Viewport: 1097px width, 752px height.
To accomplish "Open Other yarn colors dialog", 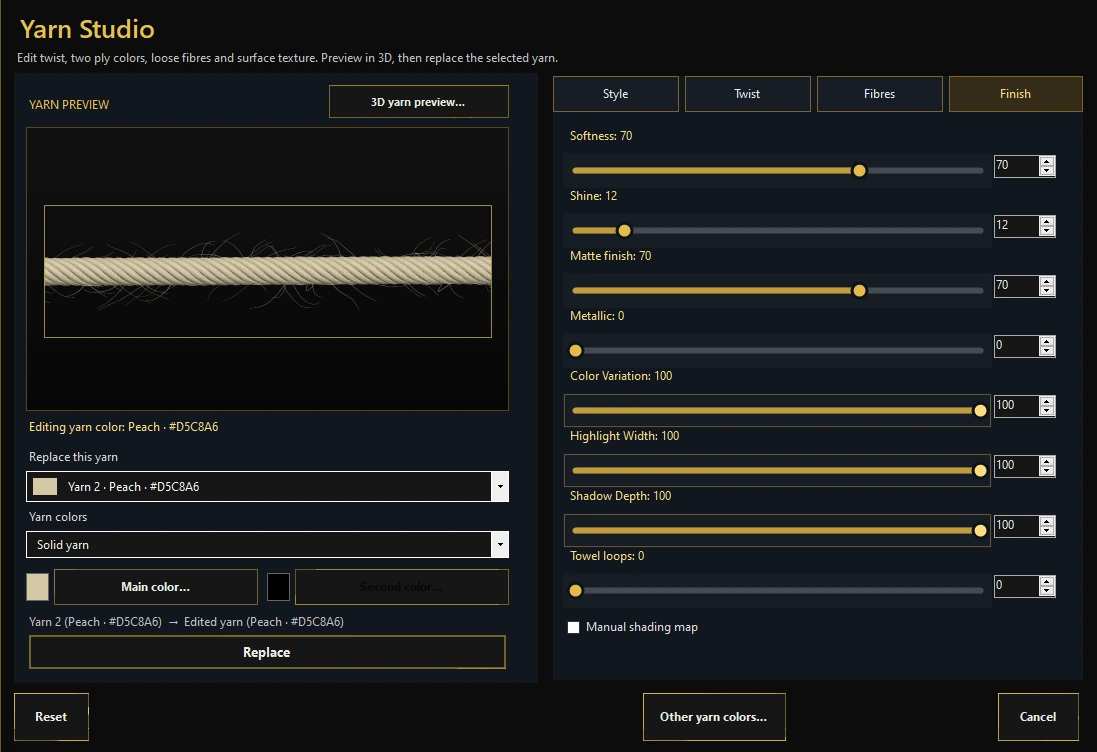I will point(714,716).
